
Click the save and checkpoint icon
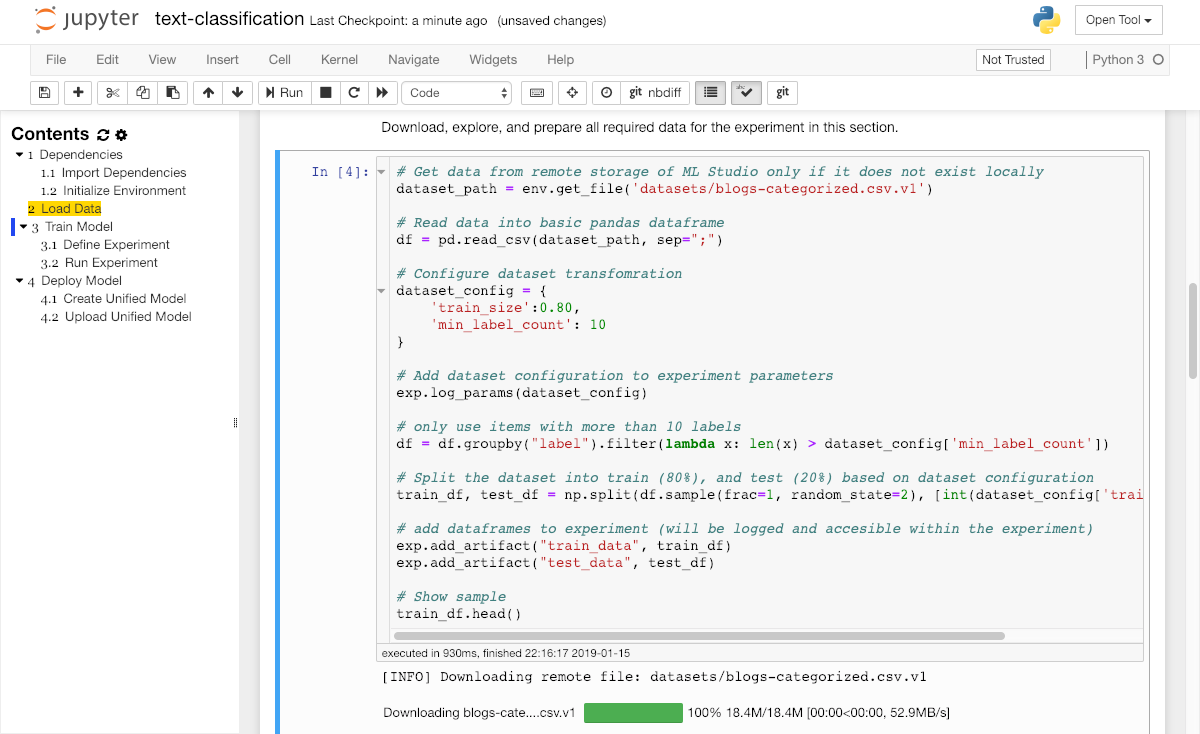(44, 93)
